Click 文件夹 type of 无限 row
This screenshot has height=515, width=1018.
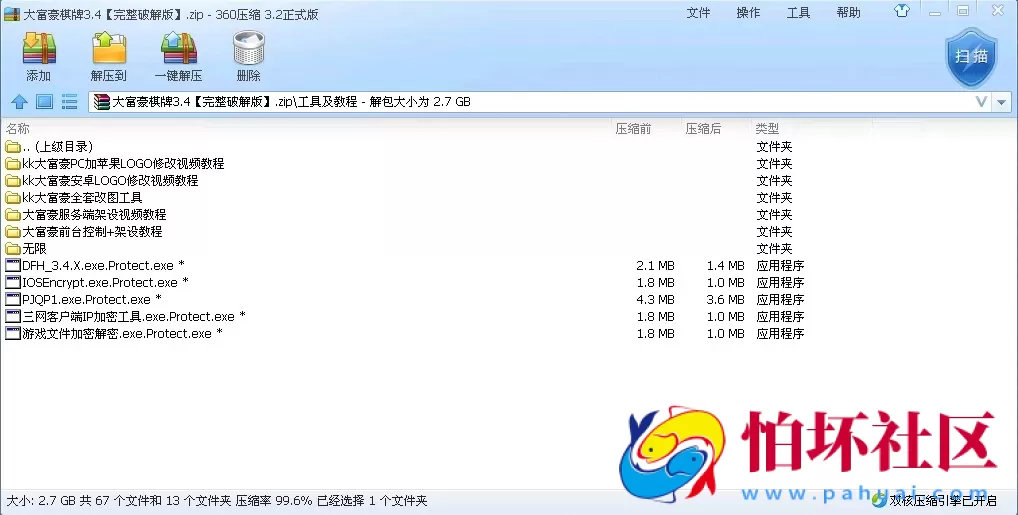coord(774,249)
